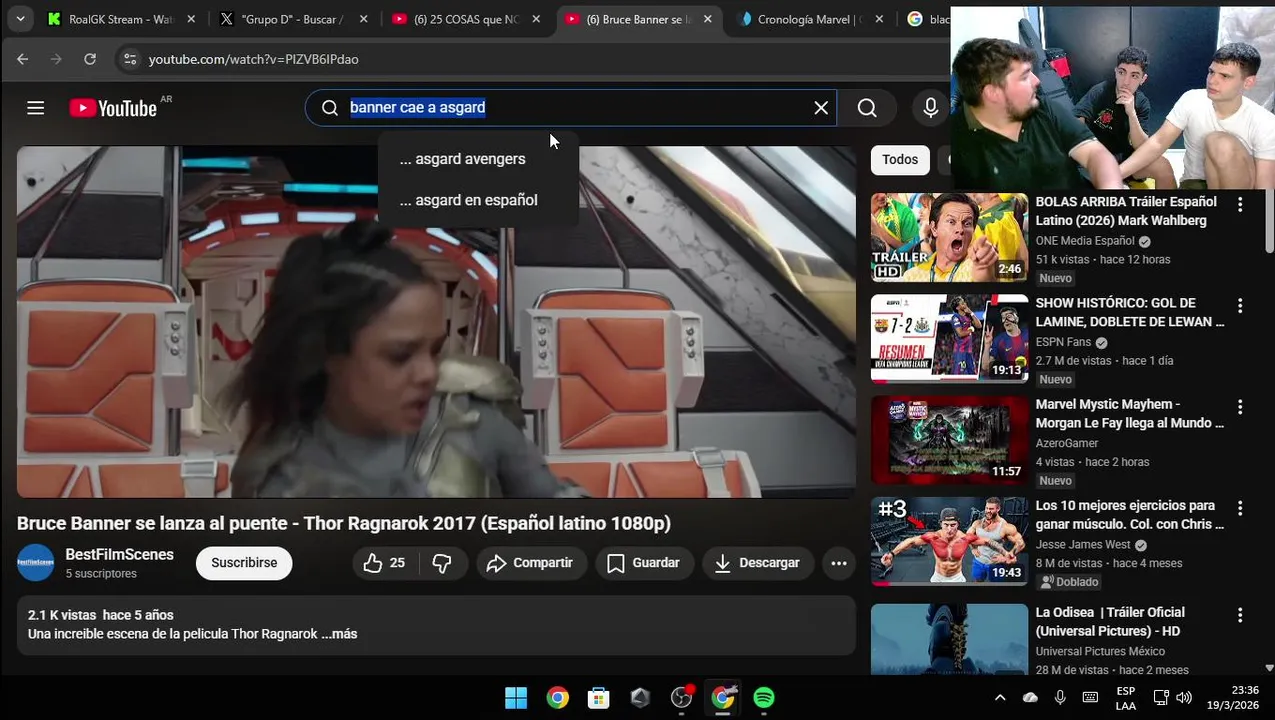
Task: Open volume control in system tray
Action: point(1184,698)
